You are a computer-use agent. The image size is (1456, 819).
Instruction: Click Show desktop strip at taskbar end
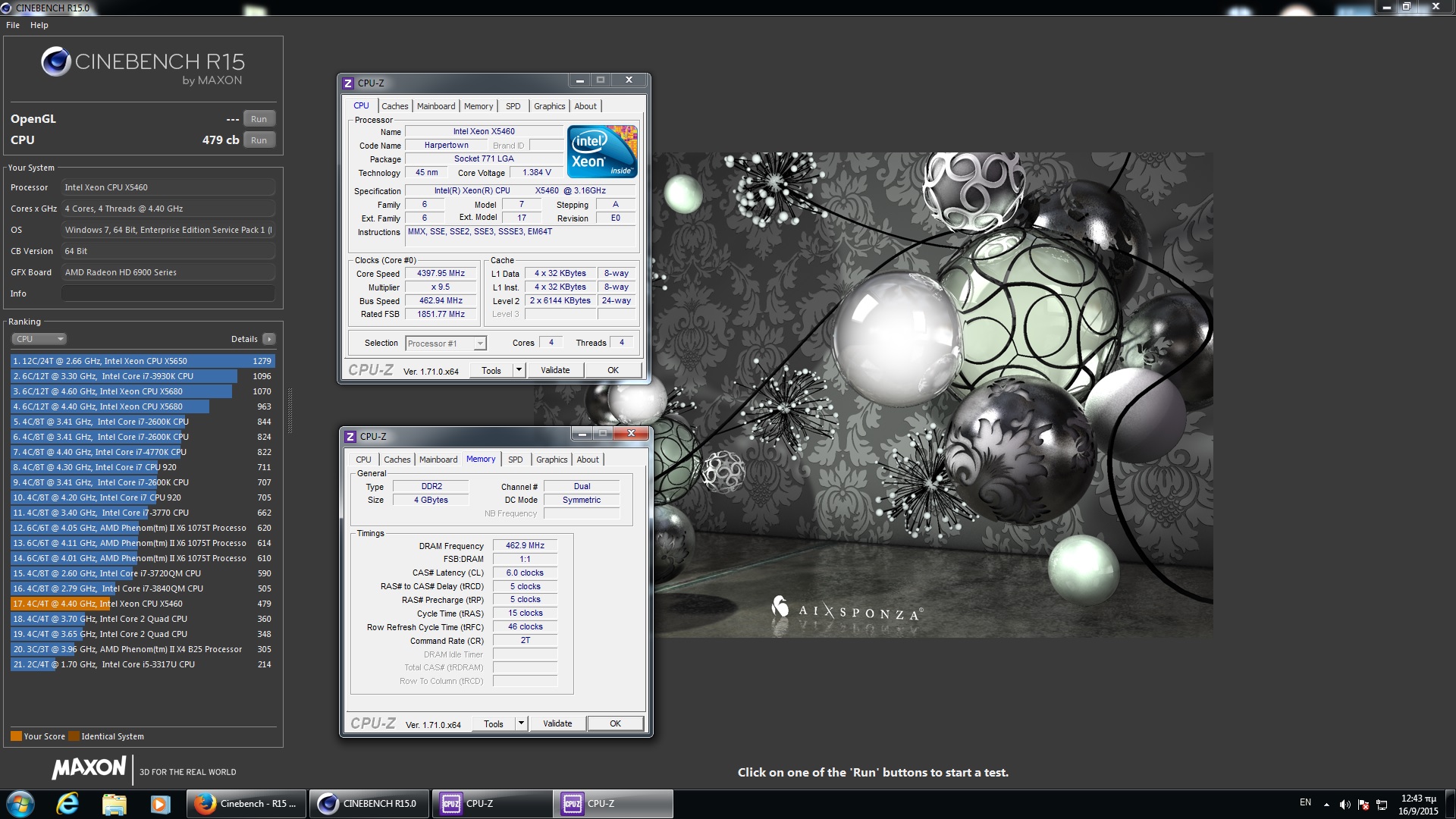1450,804
